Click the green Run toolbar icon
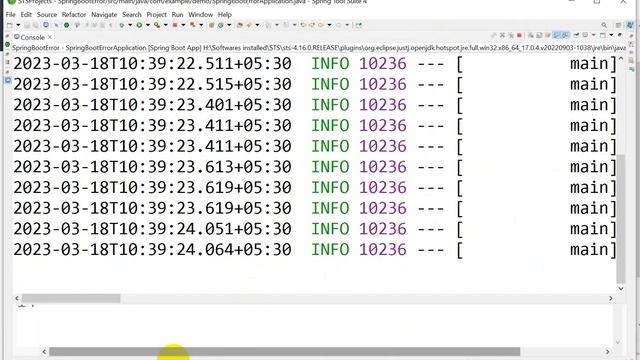This screenshot has height=360, width=640. point(139,25)
